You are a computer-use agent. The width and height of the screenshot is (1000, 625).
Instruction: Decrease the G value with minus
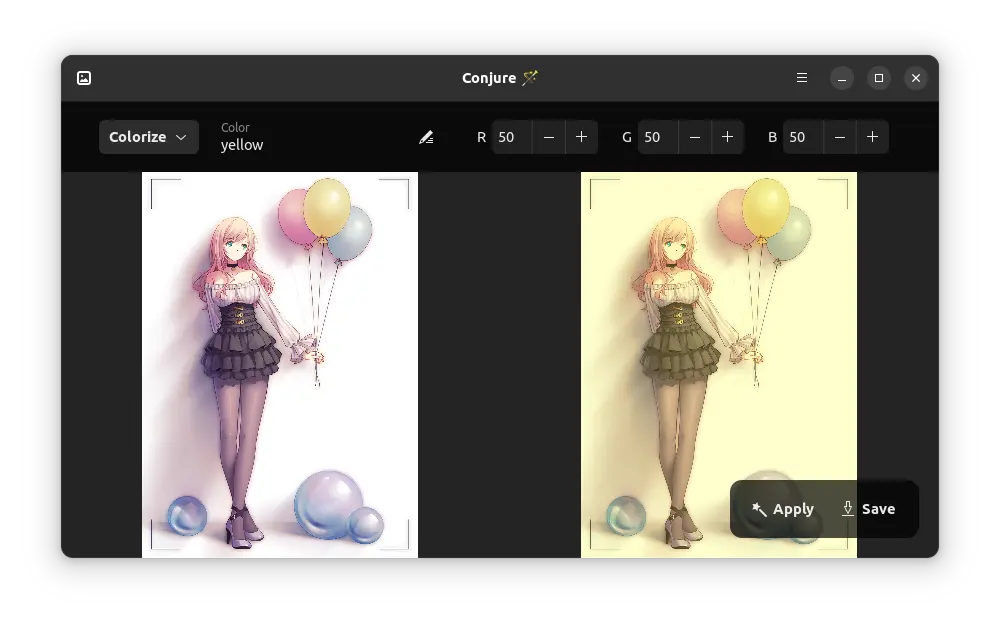[695, 137]
